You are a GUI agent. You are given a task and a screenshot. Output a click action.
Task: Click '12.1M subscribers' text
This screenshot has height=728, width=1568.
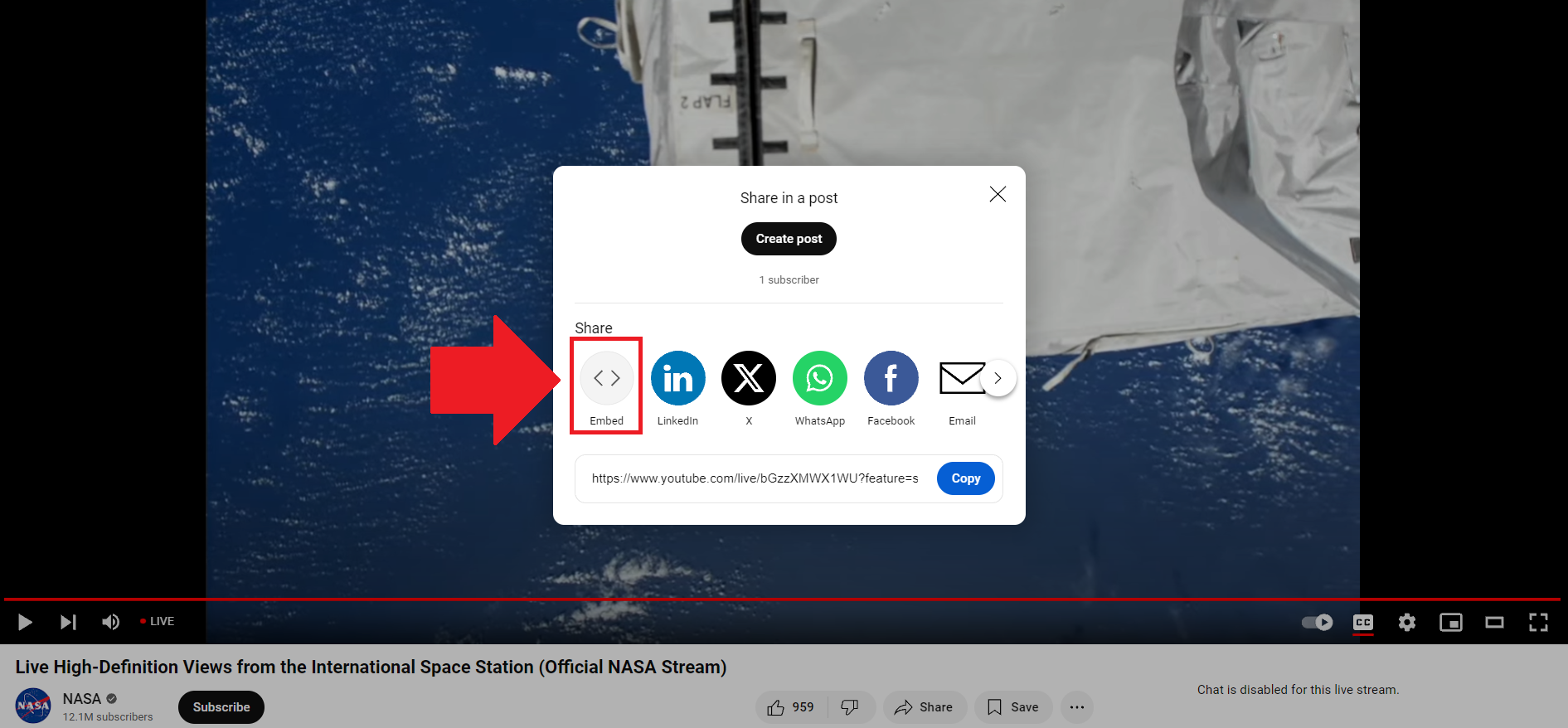point(108,717)
